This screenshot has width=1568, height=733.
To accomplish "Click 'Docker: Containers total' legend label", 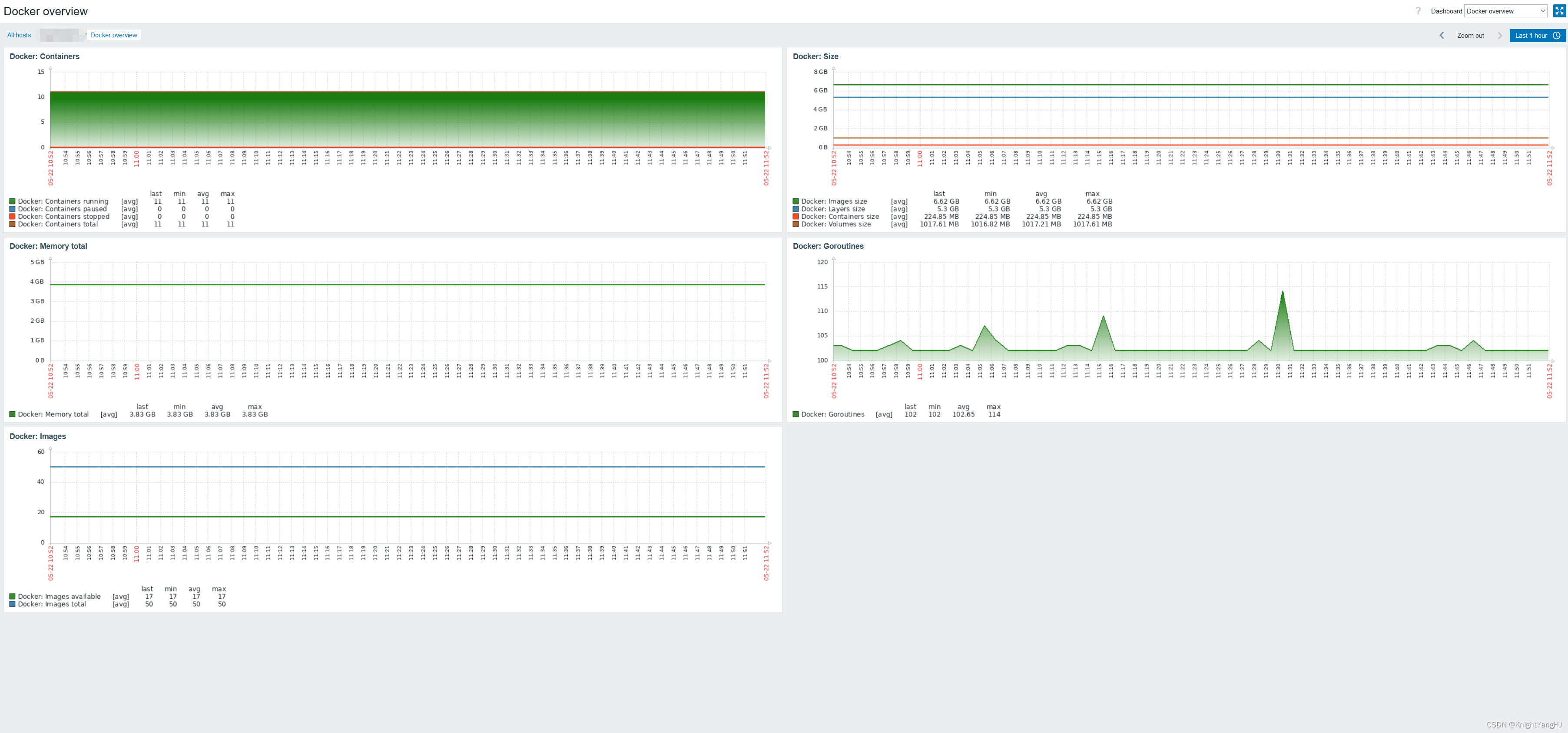I will (58, 224).
